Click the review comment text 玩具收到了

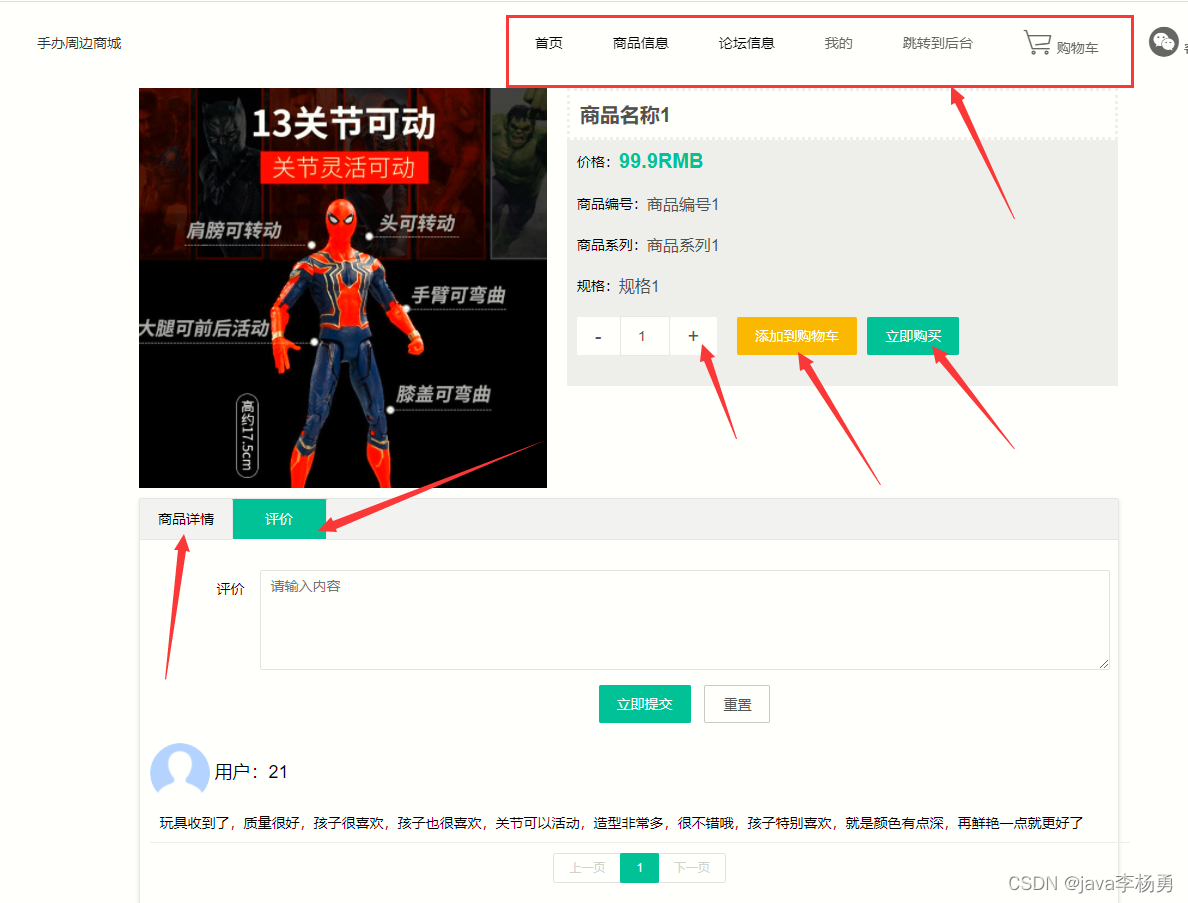coord(621,823)
